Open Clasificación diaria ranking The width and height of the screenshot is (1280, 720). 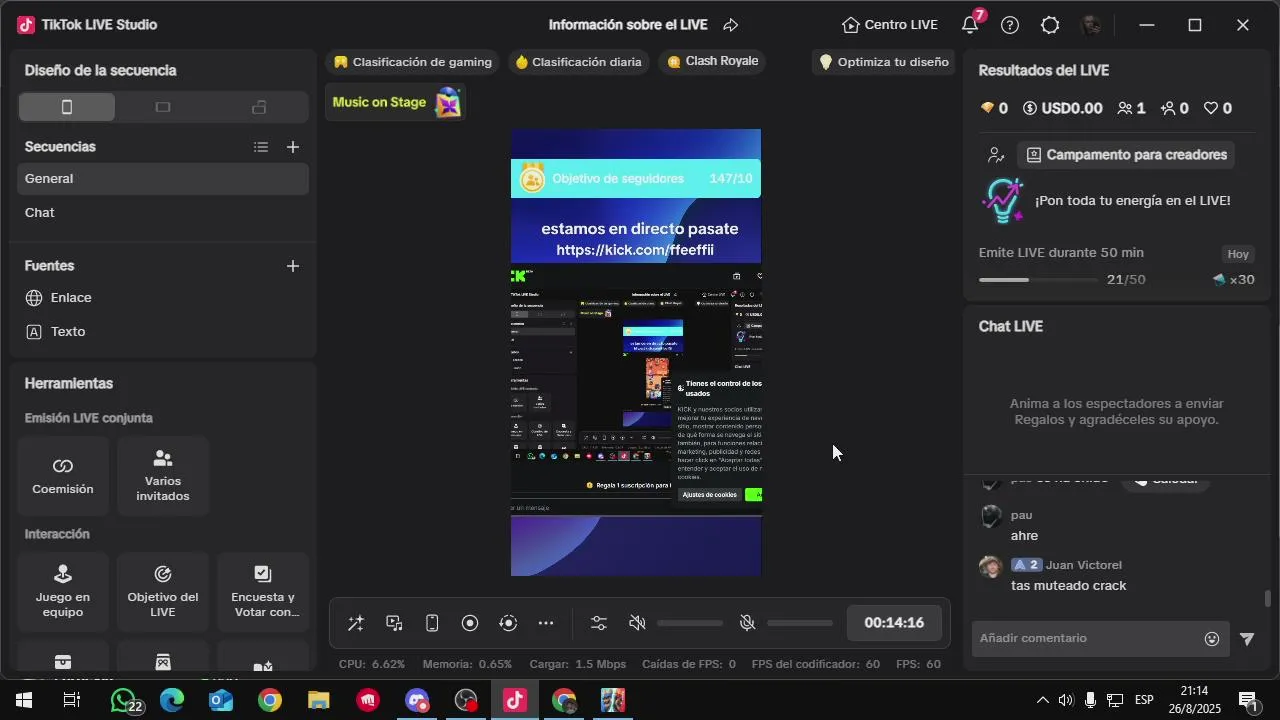pos(578,62)
